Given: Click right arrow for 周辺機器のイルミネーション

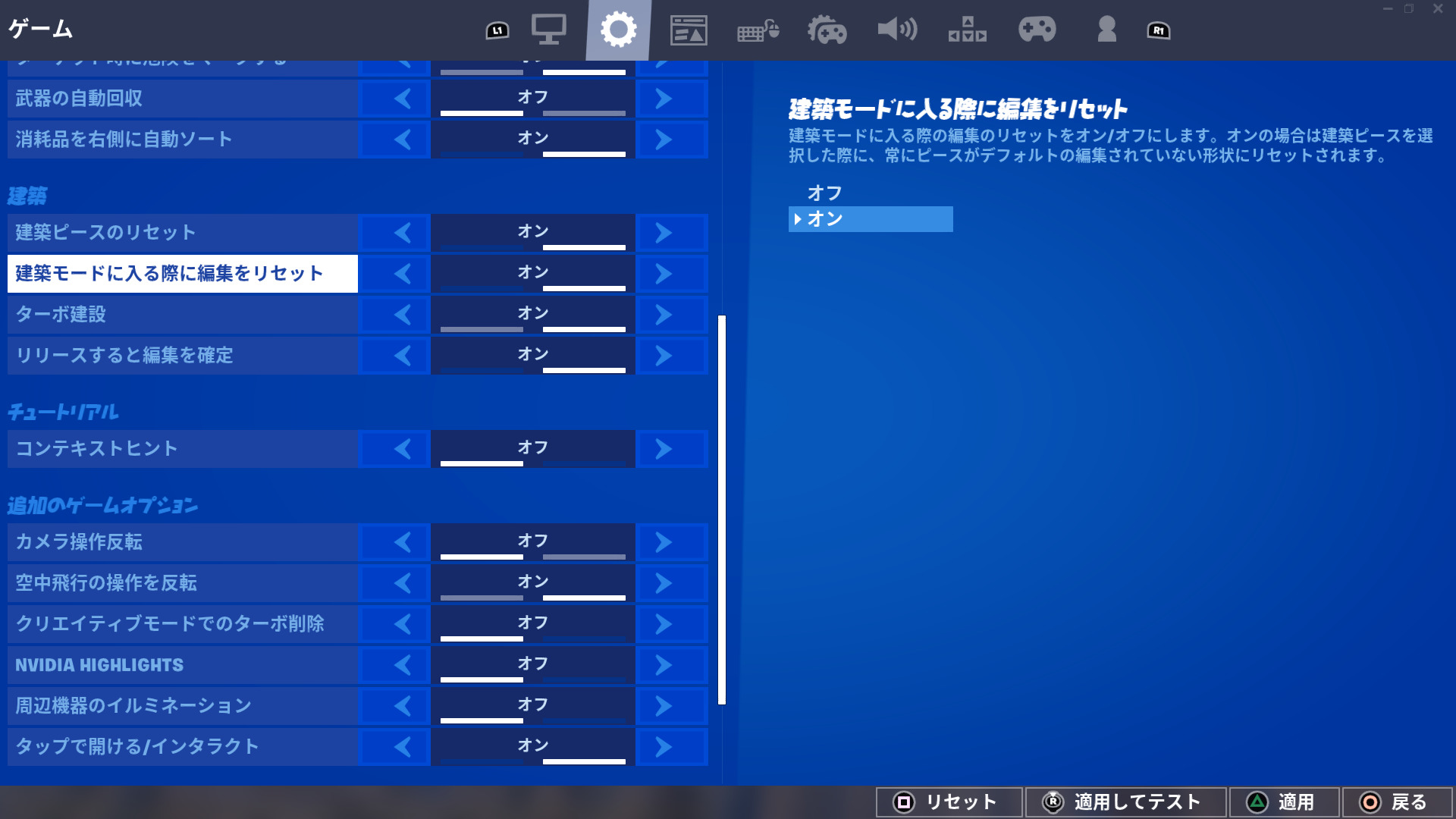Looking at the screenshot, I should tap(671, 706).
